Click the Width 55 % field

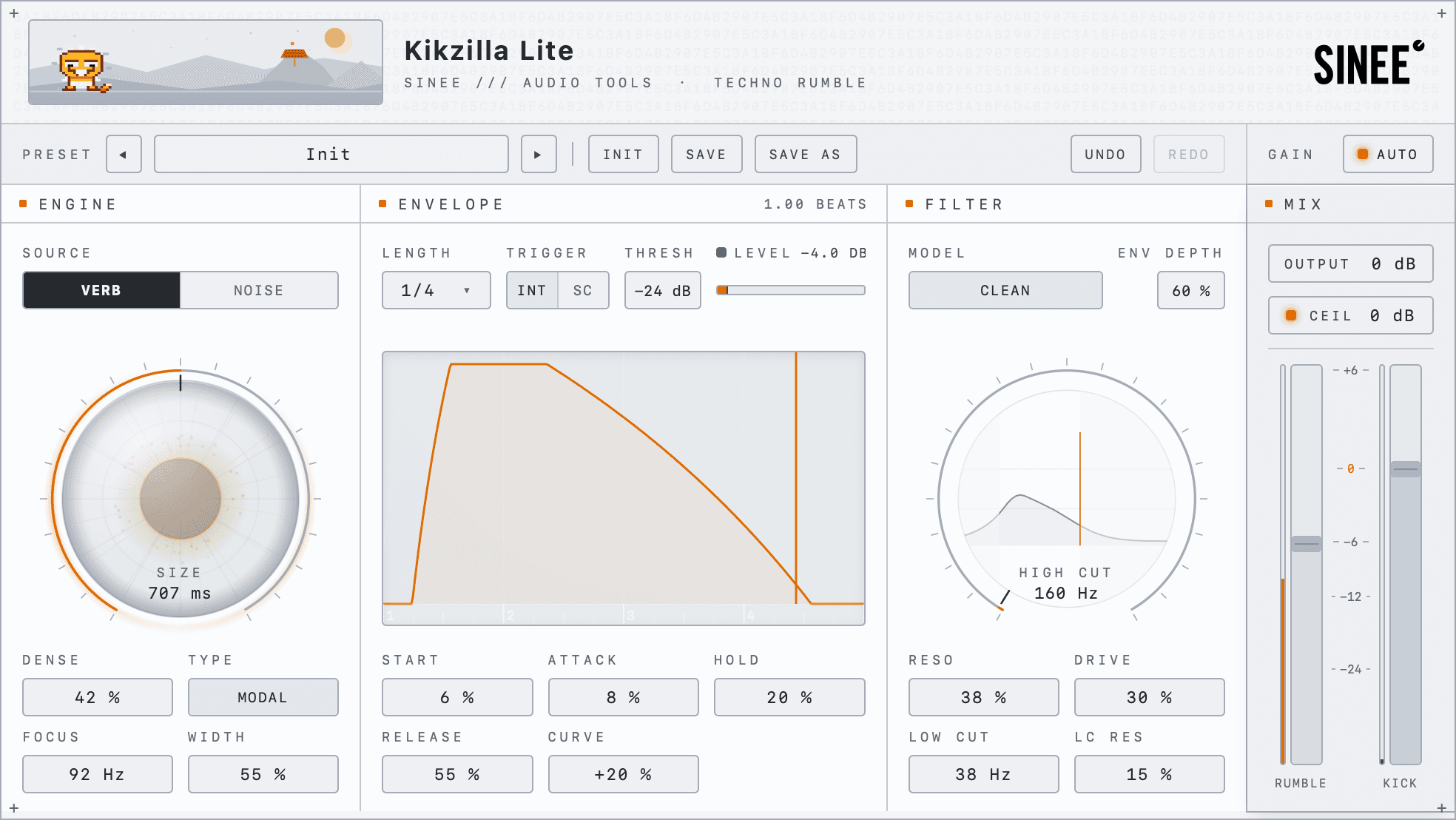263,774
